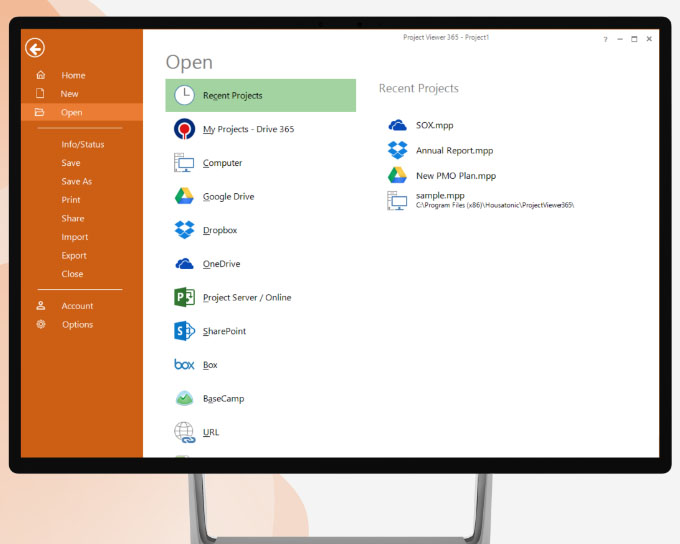This screenshot has width=680, height=544.
Task: Click the Options gear icon
Action: click(41, 324)
